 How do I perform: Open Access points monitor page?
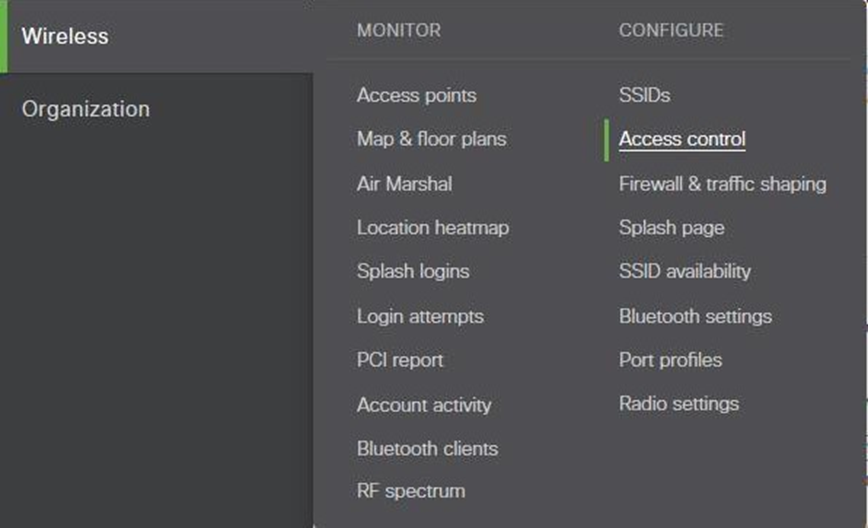tap(416, 96)
